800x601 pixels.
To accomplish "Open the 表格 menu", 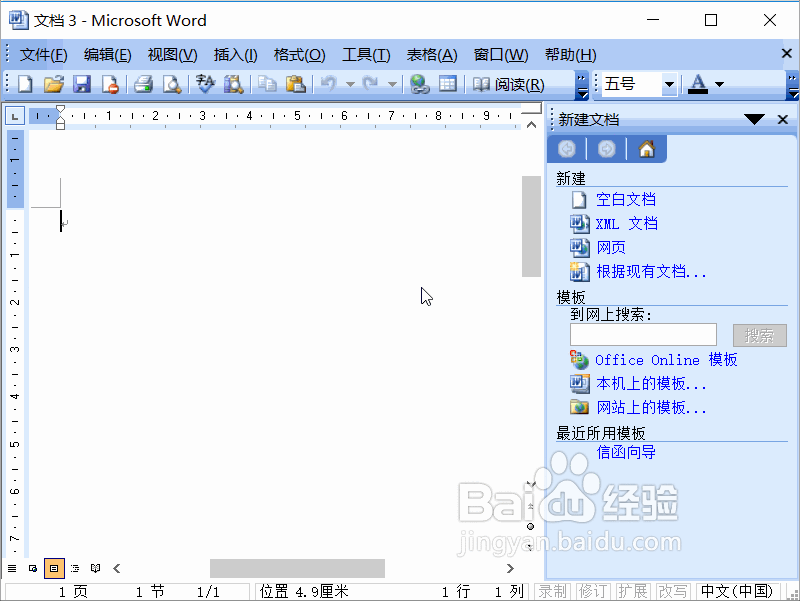I will [432, 54].
